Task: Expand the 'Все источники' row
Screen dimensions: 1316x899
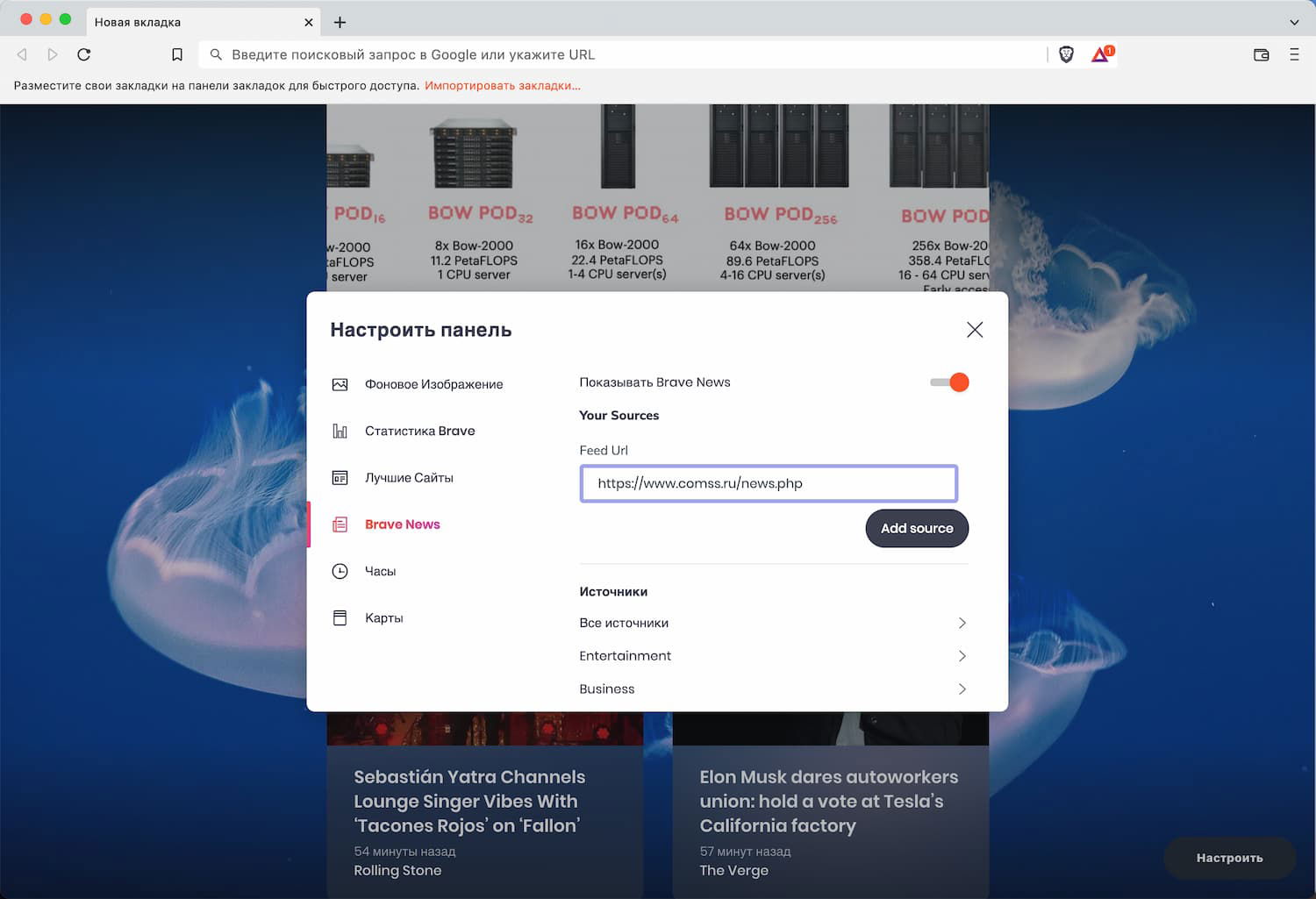Action: [773, 623]
